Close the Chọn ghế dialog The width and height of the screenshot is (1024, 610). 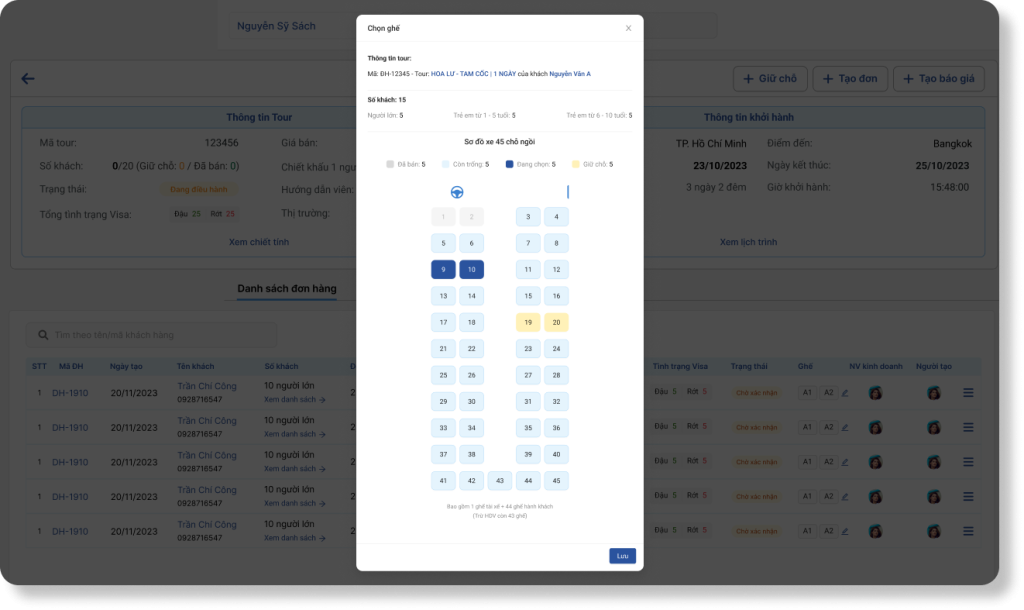628,28
